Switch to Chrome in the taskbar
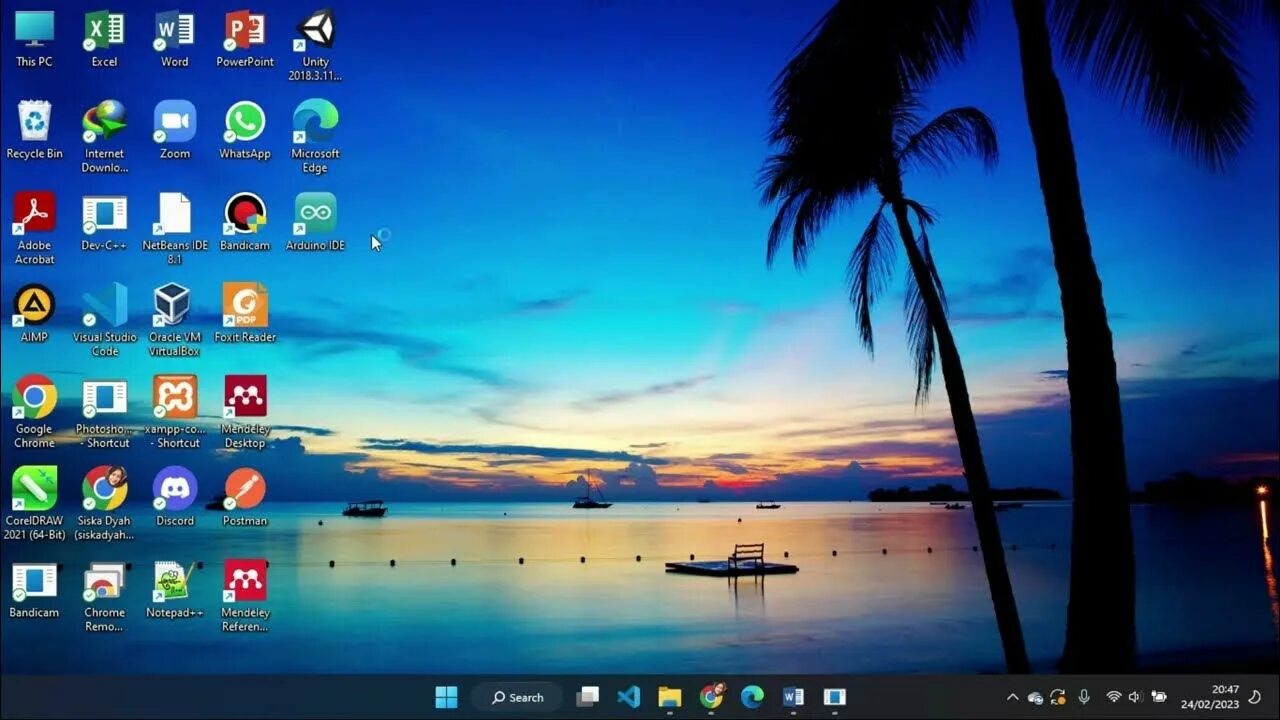 point(711,696)
